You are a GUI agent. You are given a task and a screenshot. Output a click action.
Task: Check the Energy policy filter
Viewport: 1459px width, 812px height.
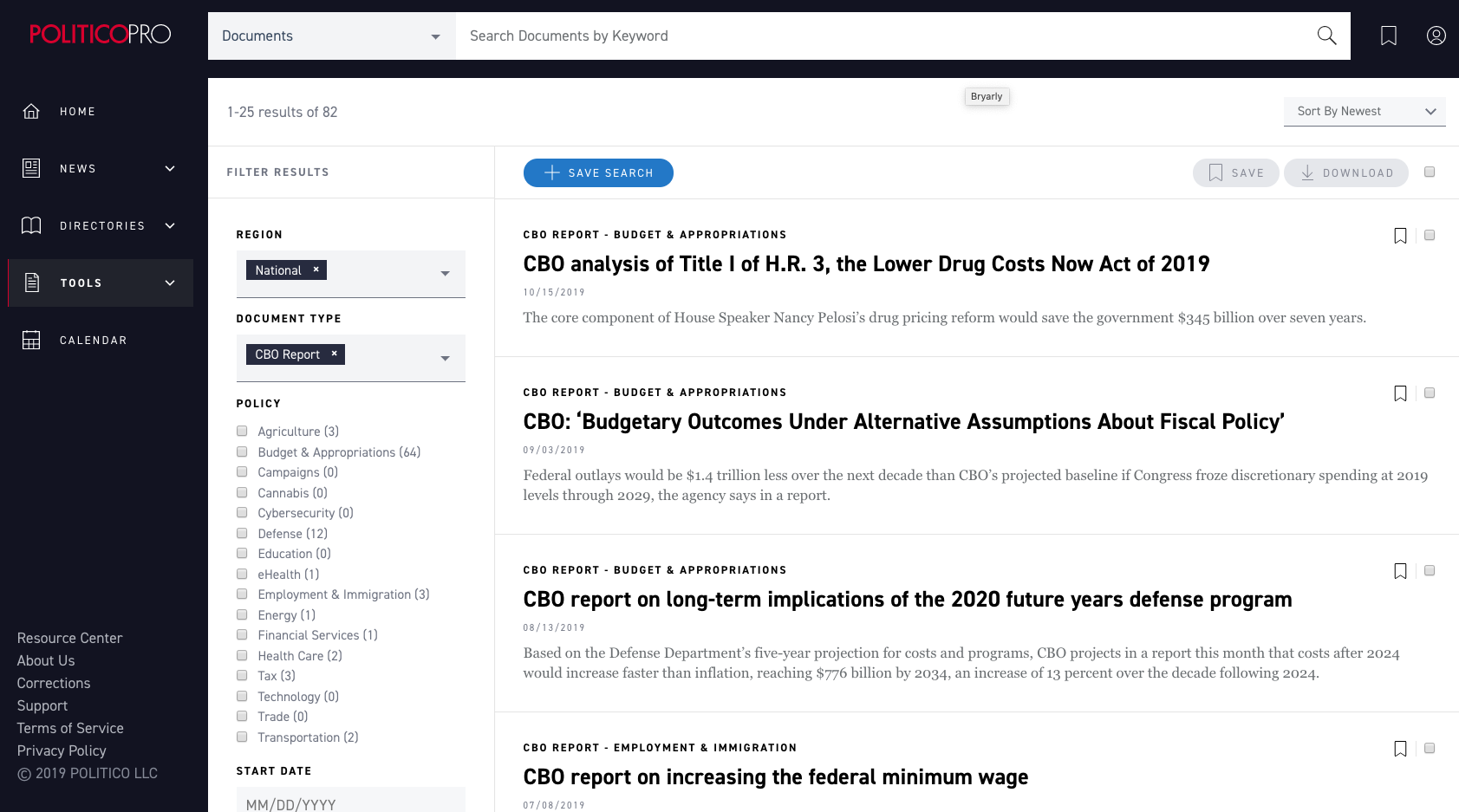[x=242, y=614]
